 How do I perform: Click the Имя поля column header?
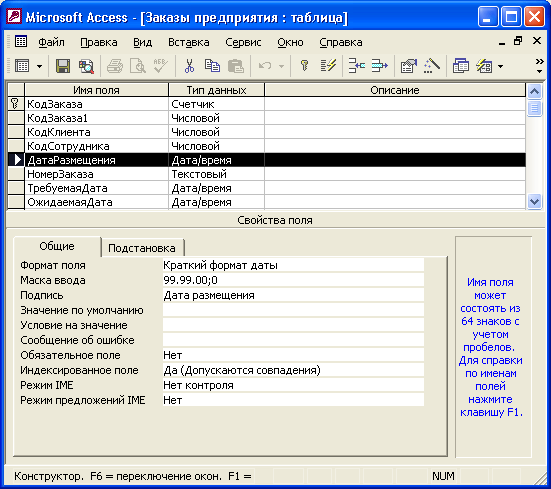(97, 90)
